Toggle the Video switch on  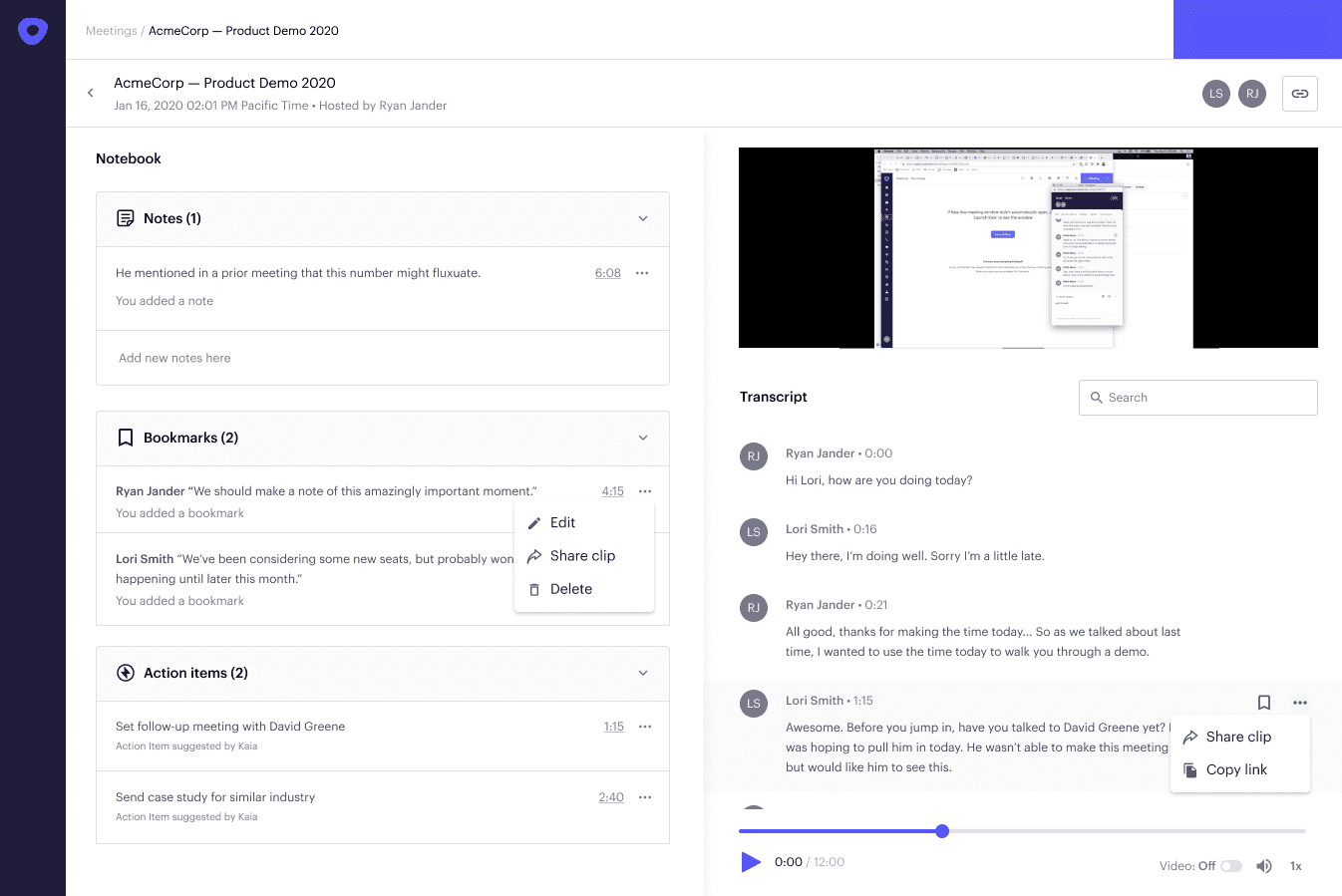click(x=1231, y=866)
